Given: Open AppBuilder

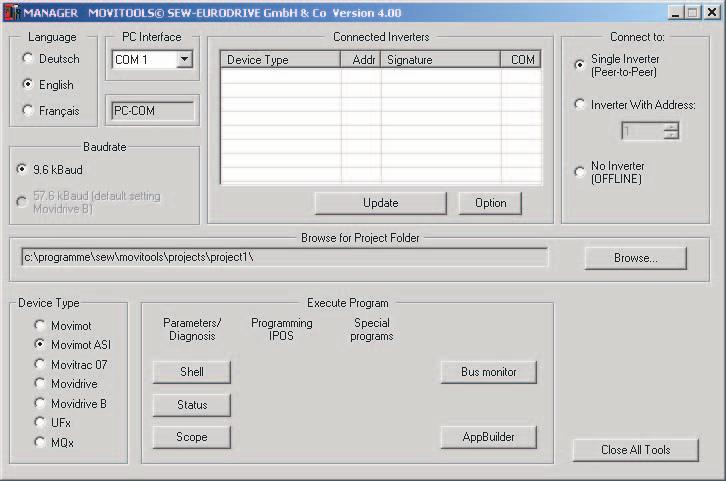Looking at the screenshot, I should pyautogui.click(x=488, y=437).
